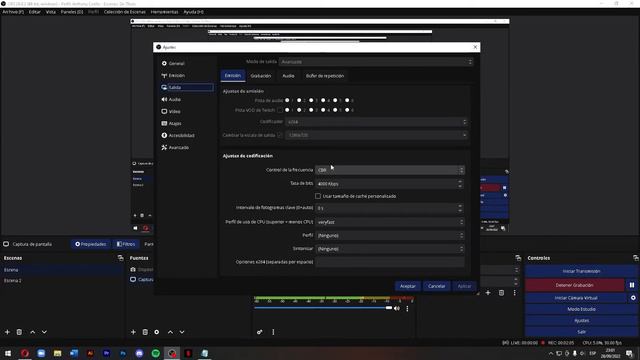Click Aceptar to confirm settings
Image resolution: width=640 pixels, height=360 pixels.
pos(408,286)
